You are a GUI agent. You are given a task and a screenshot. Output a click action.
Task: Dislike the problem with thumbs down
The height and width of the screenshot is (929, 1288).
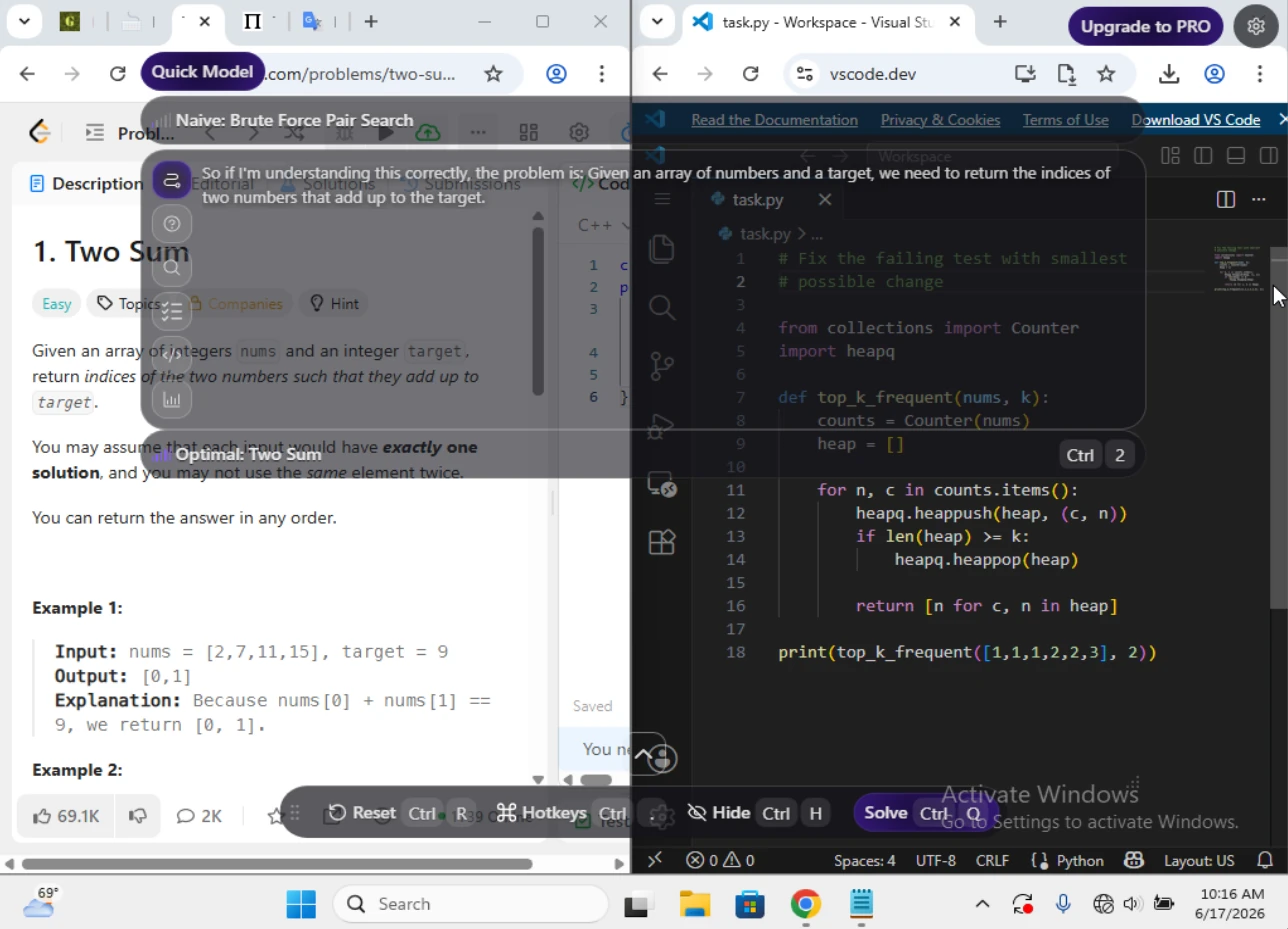coord(138,816)
